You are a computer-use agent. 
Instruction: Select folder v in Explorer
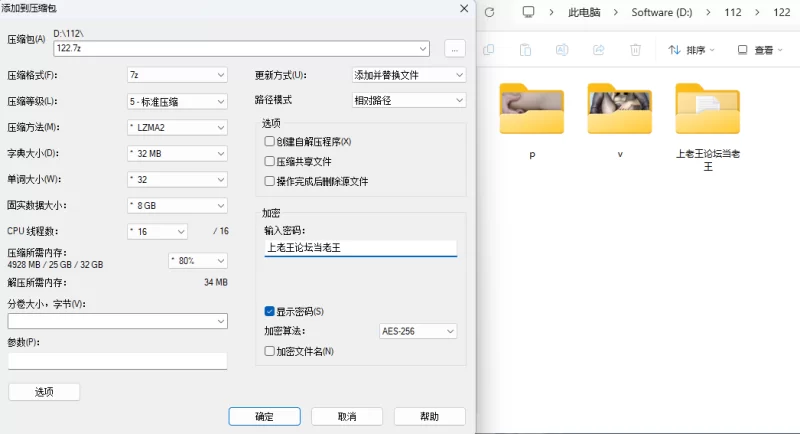619,121
